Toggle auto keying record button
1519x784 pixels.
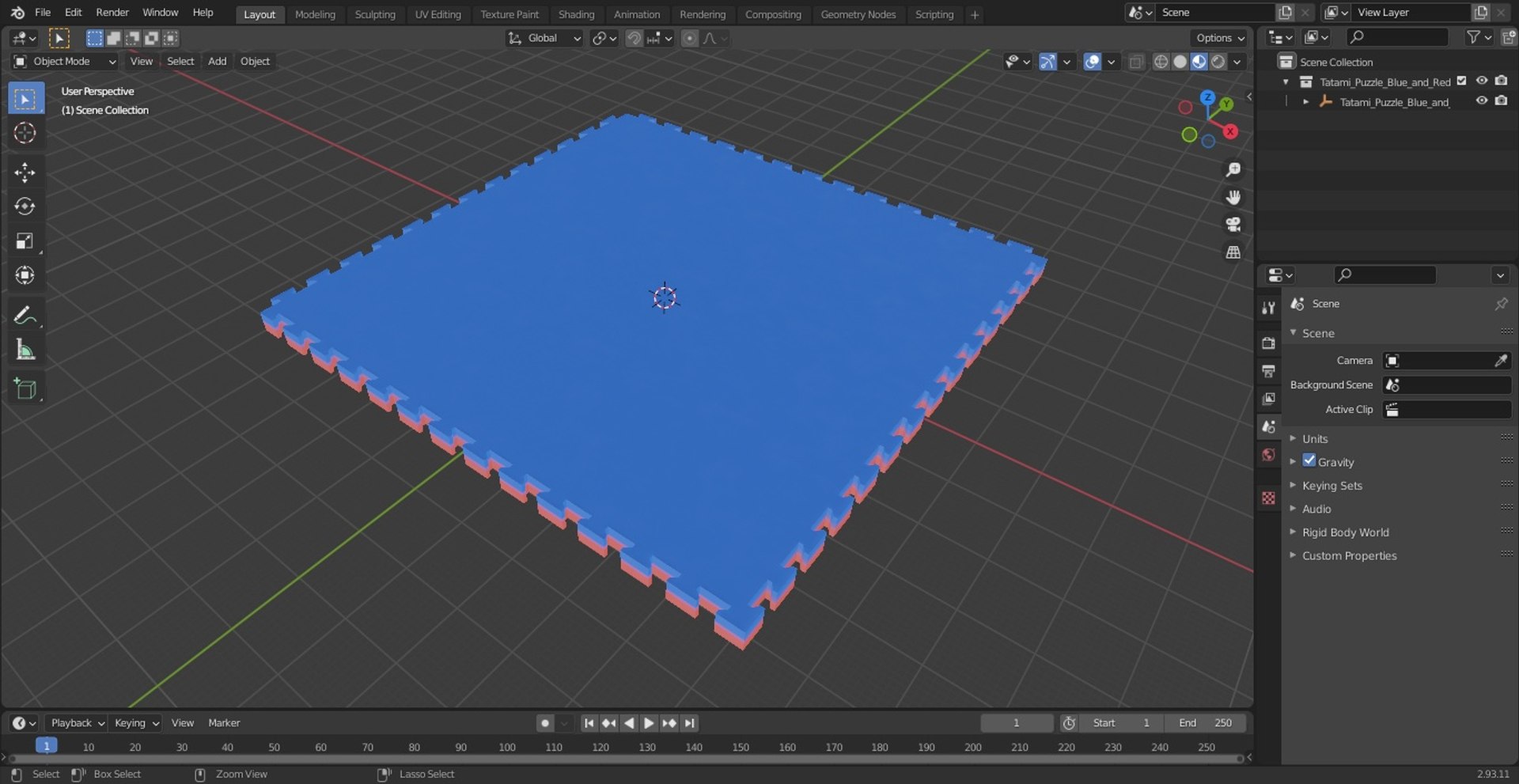tap(545, 723)
